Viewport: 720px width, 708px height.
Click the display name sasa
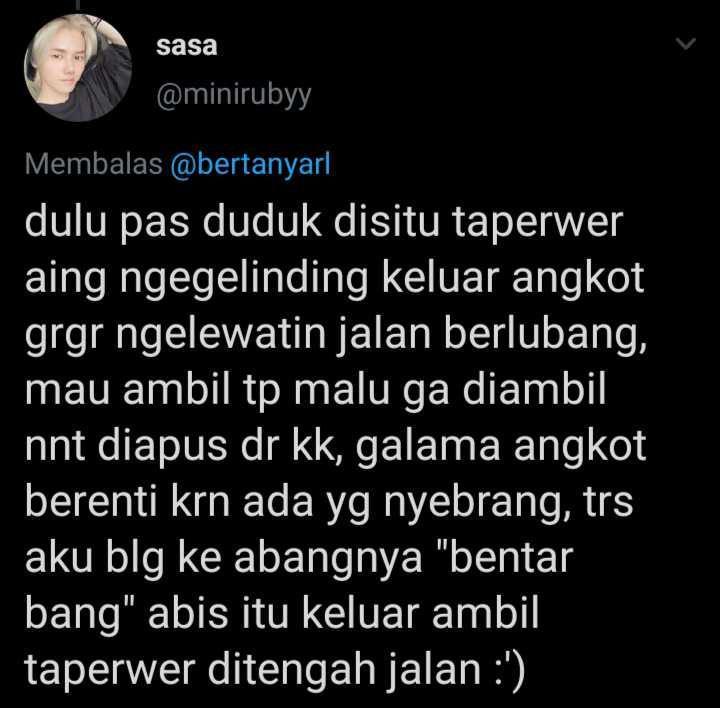186,46
